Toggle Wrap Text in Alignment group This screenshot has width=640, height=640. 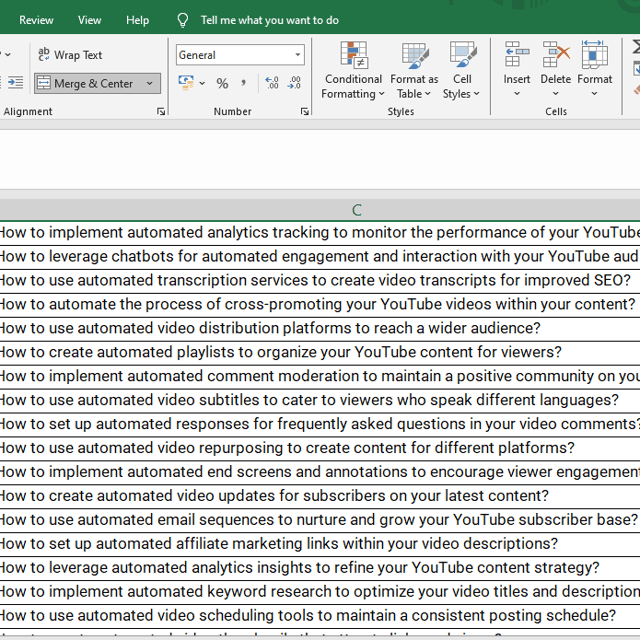(70, 55)
